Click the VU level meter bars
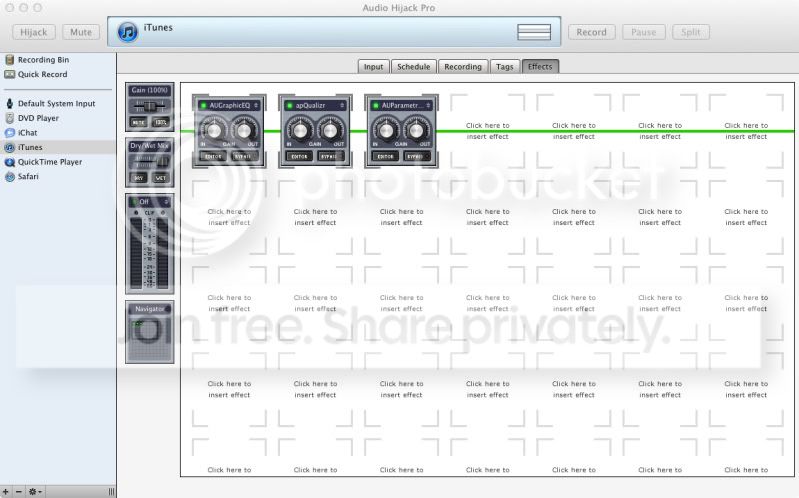This screenshot has width=799, height=498. [x=150, y=252]
